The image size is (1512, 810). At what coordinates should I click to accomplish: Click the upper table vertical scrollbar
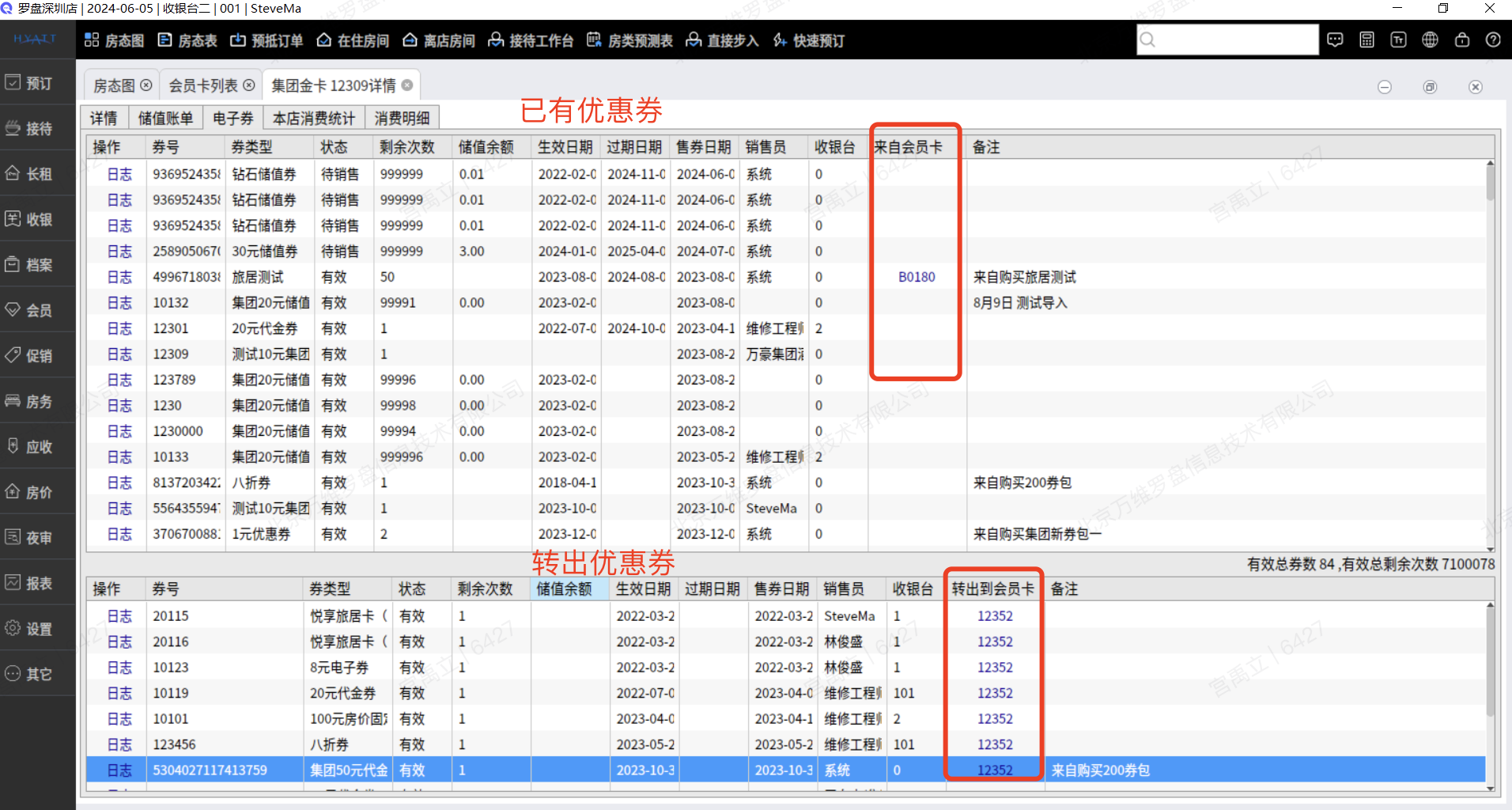(x=1490, y=356)
